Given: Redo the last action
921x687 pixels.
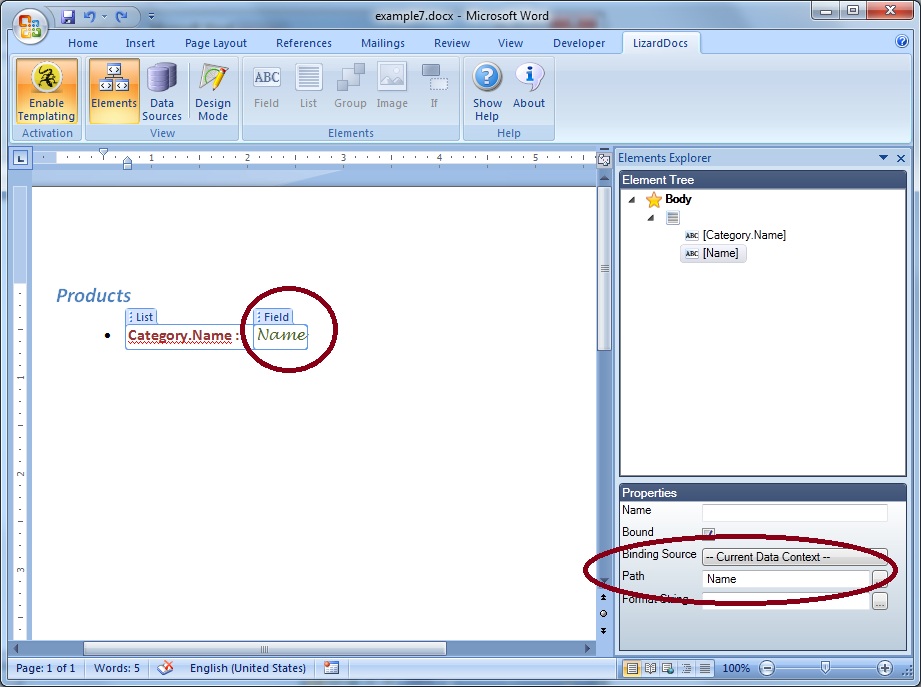Looking at the screenshot, I should (122, 16).
